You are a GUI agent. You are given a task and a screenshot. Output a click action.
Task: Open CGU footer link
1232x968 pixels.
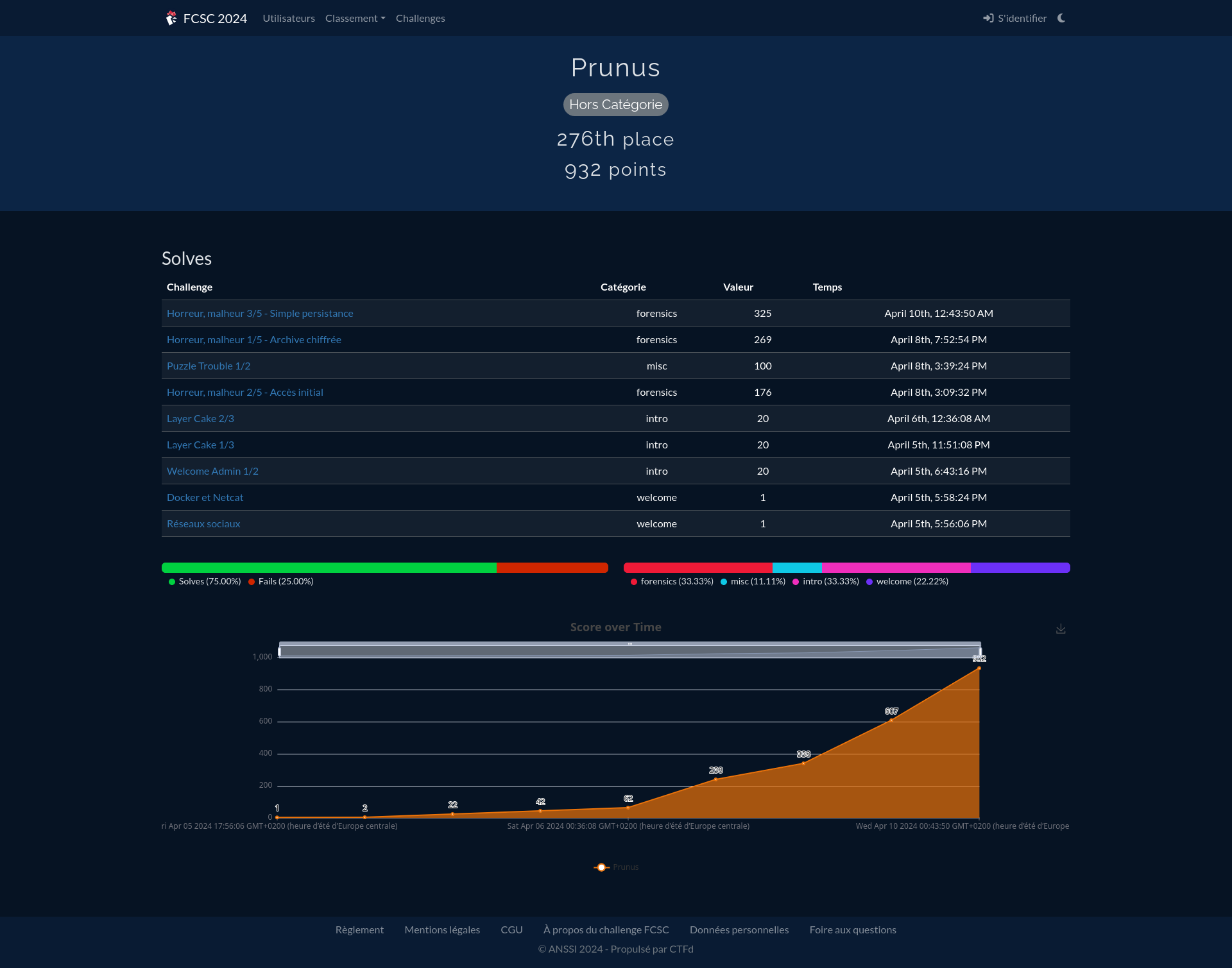pos(511,930)
